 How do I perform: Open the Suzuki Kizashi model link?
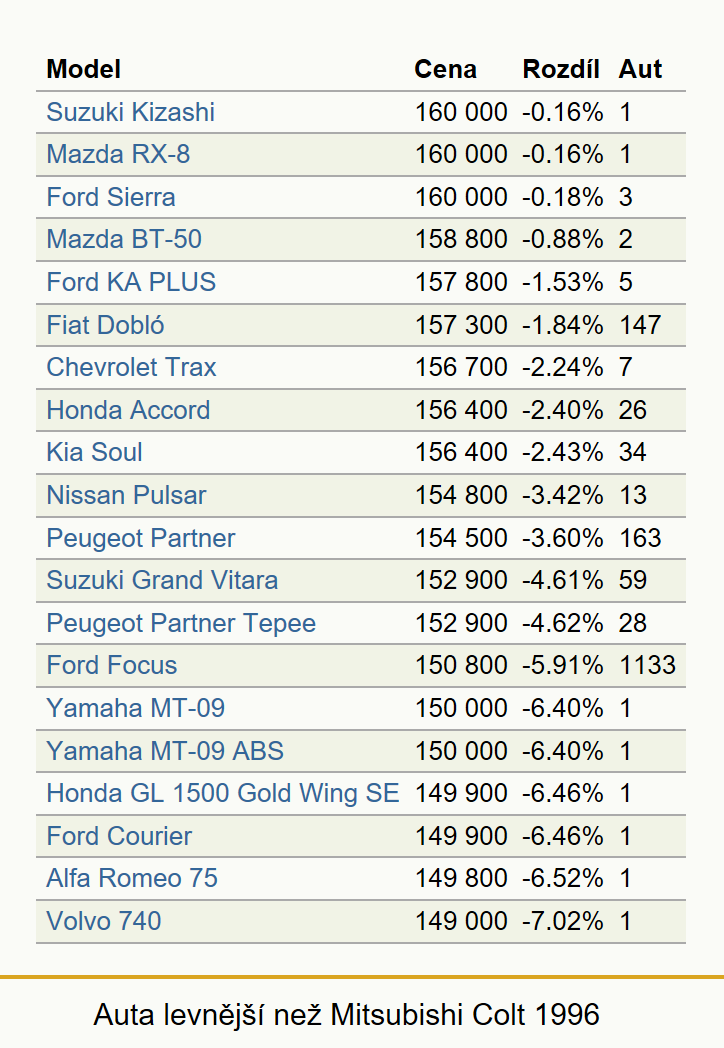coord(130,112)
